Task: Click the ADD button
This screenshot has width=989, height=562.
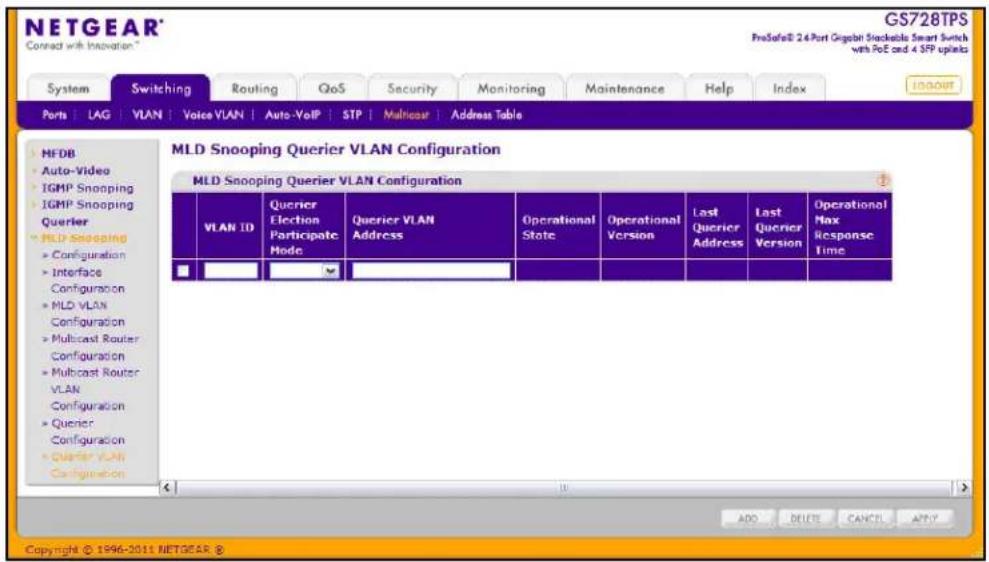Action: click(748, 518)
